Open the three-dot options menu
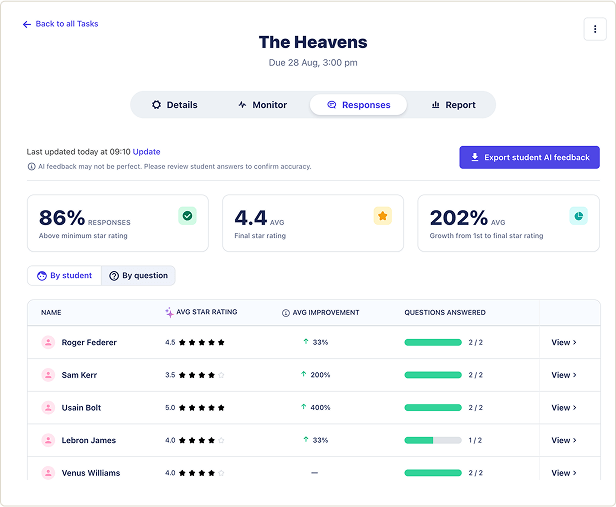The width and height of the screenshot is (616, 507). click(594, 30)
